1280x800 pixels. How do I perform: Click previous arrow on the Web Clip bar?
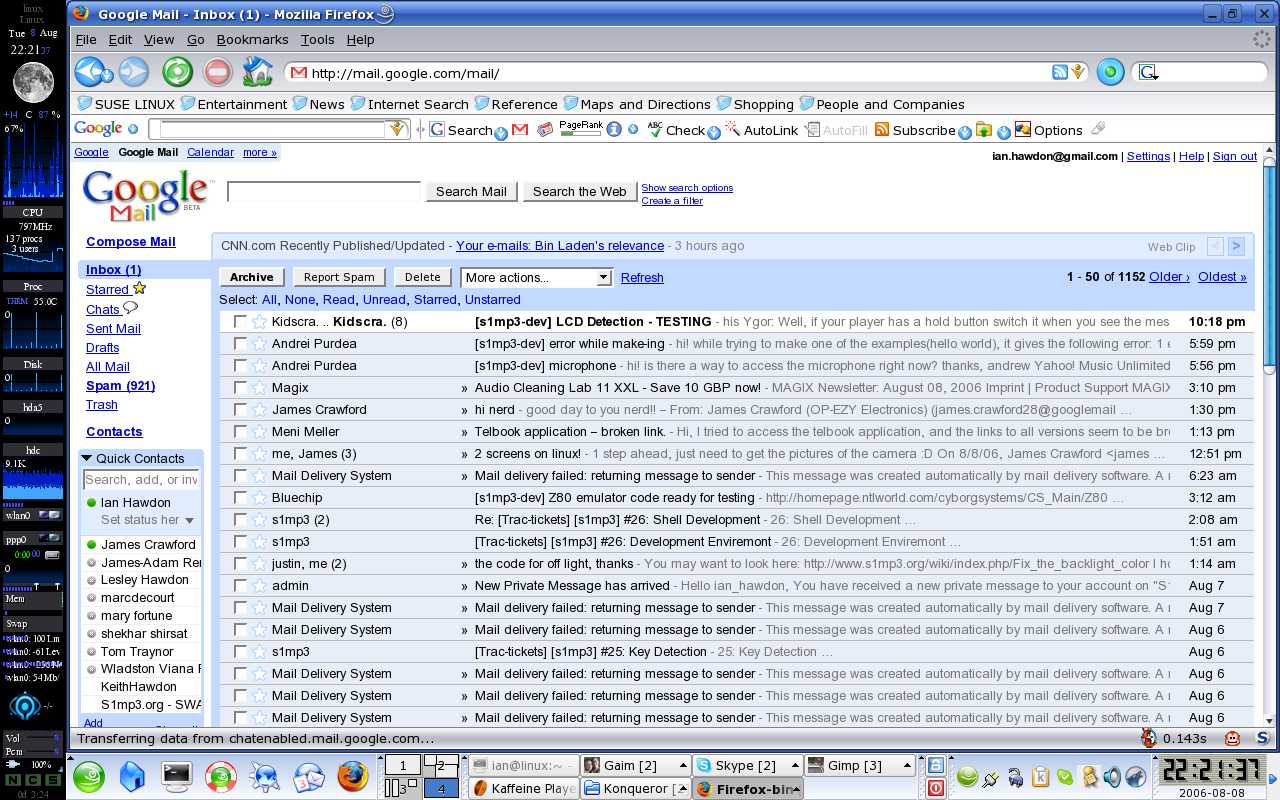1215,246
